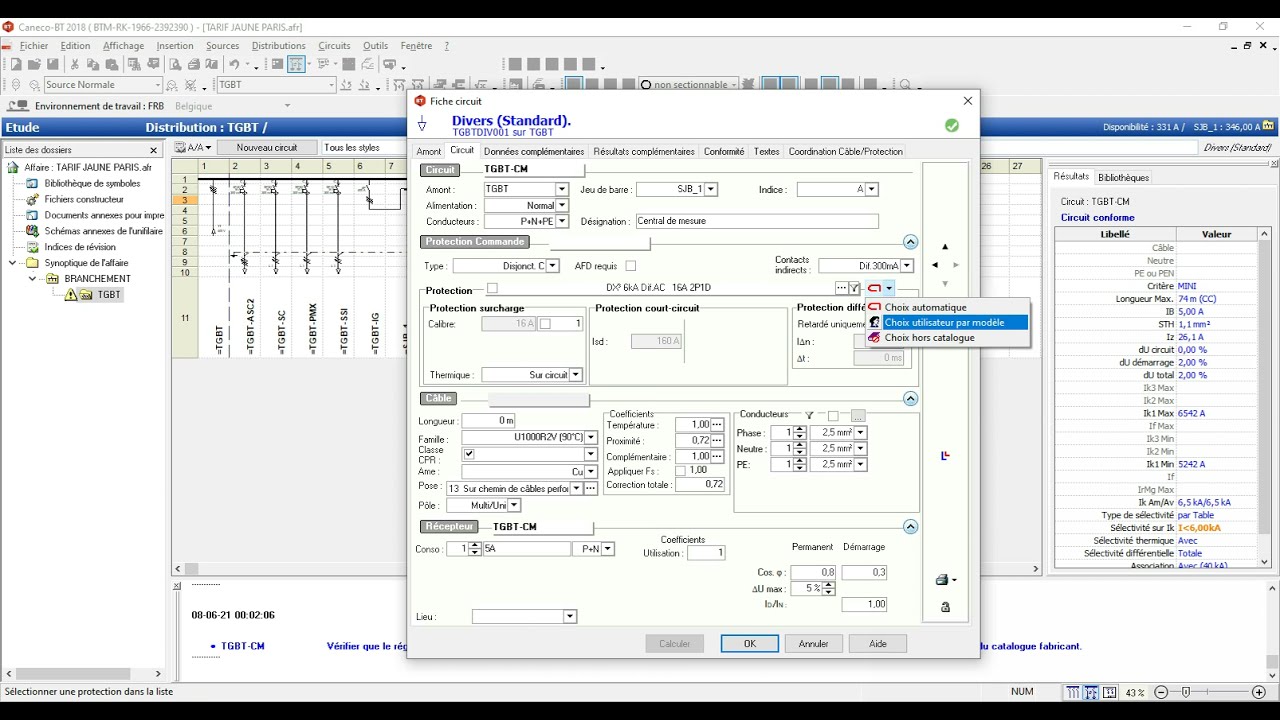Open the Amont TGBT dropdown
Image resolution: width=1280 pixels, height=720 pixels.
point(561,189)
